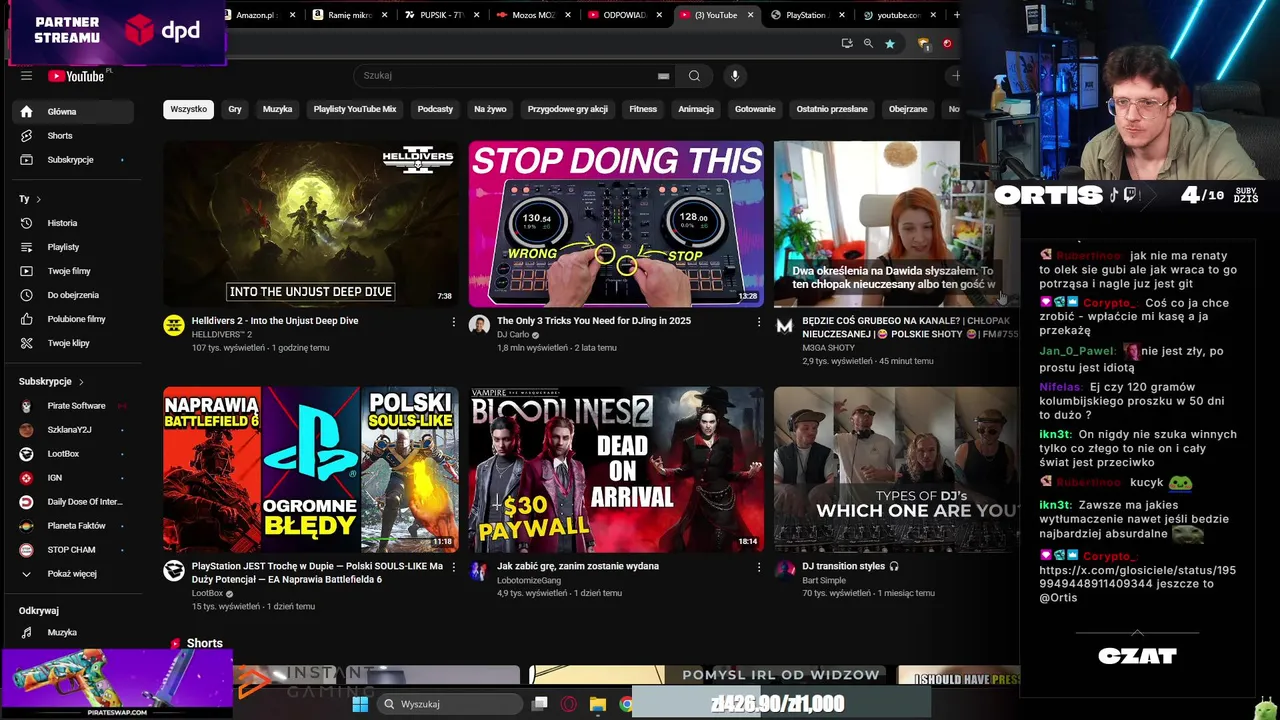Open the on-screen keyboard icon in search box
Screen dimensions: 1280x720
pos(663,76)
